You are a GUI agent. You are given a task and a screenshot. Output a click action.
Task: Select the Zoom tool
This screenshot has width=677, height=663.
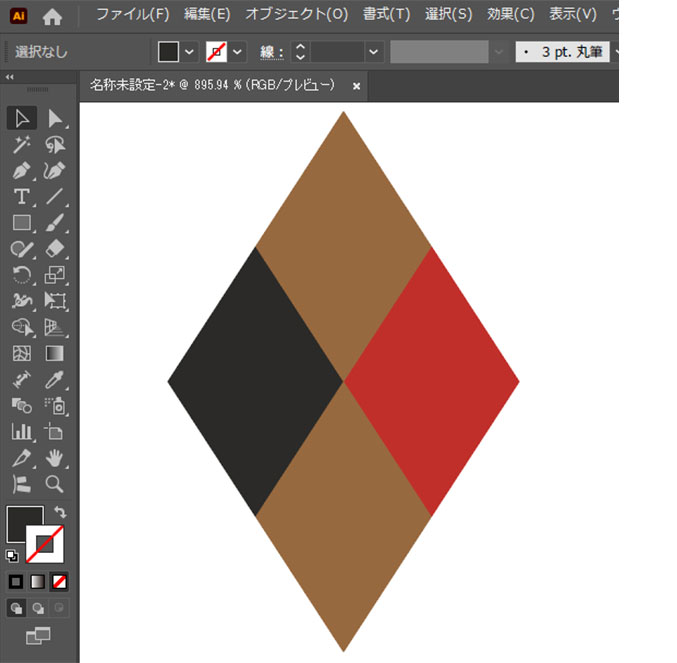click(x=55, y=484)
